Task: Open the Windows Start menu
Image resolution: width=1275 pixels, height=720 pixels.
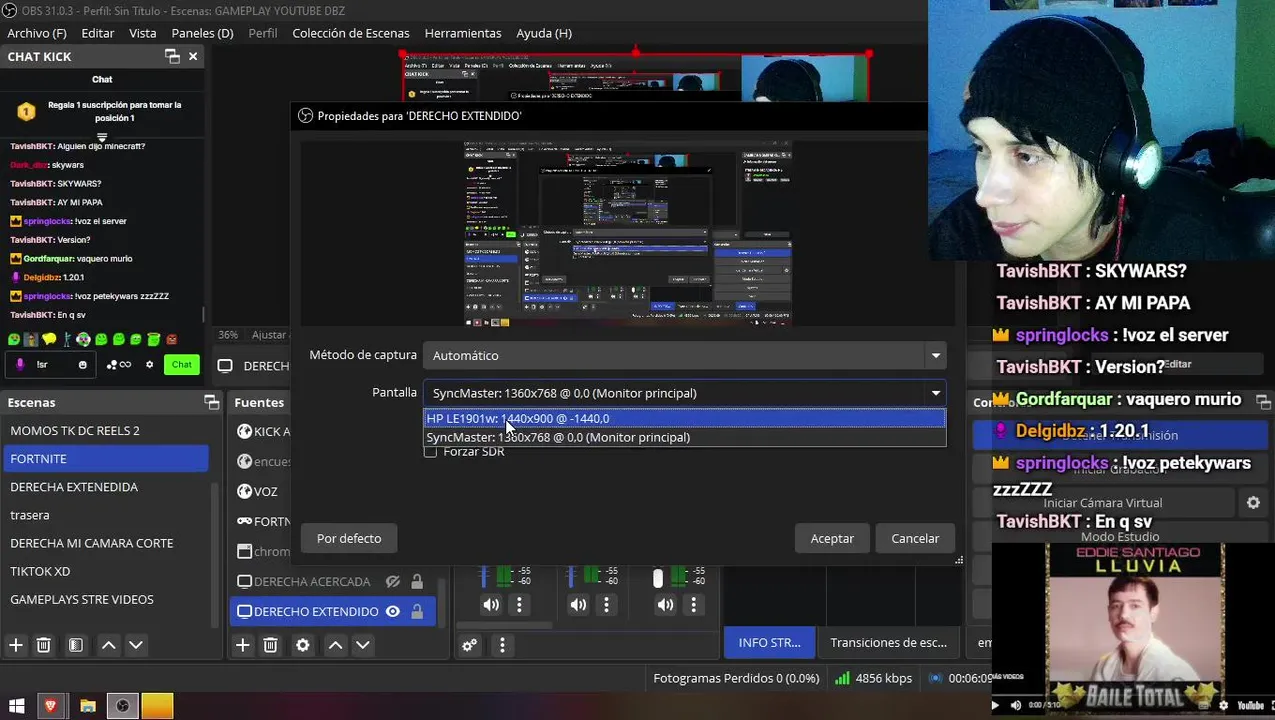Action: coord(16,706)
